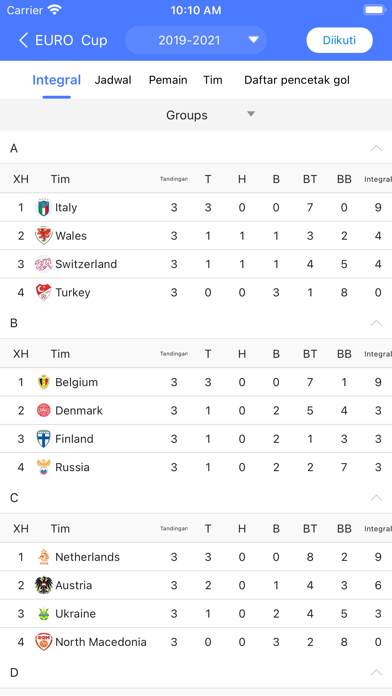
Task: Open the 2019-2021 season dropdown
Action: pos(196,40)
